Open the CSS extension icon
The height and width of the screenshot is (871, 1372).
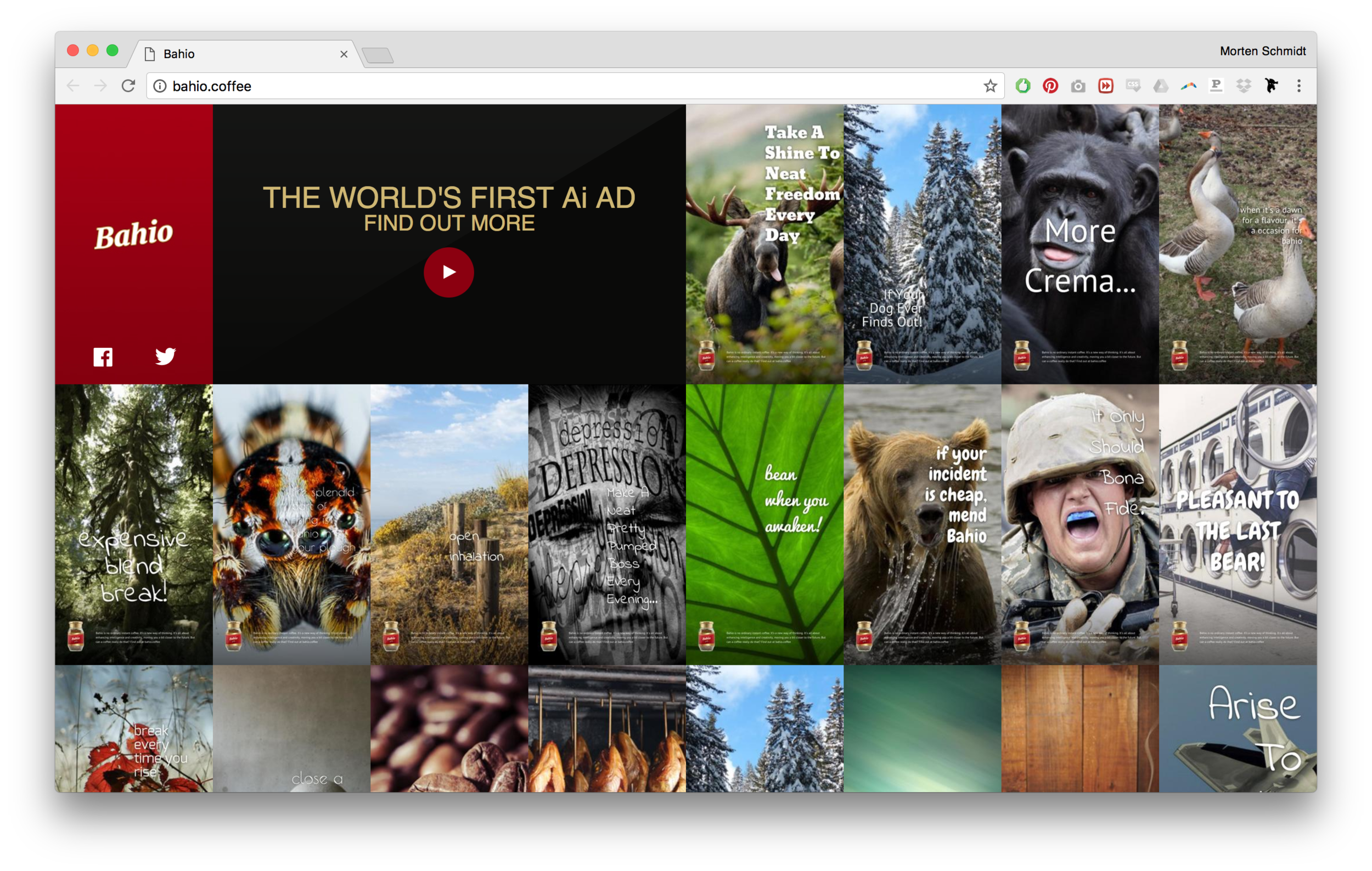pos(1133,86)
